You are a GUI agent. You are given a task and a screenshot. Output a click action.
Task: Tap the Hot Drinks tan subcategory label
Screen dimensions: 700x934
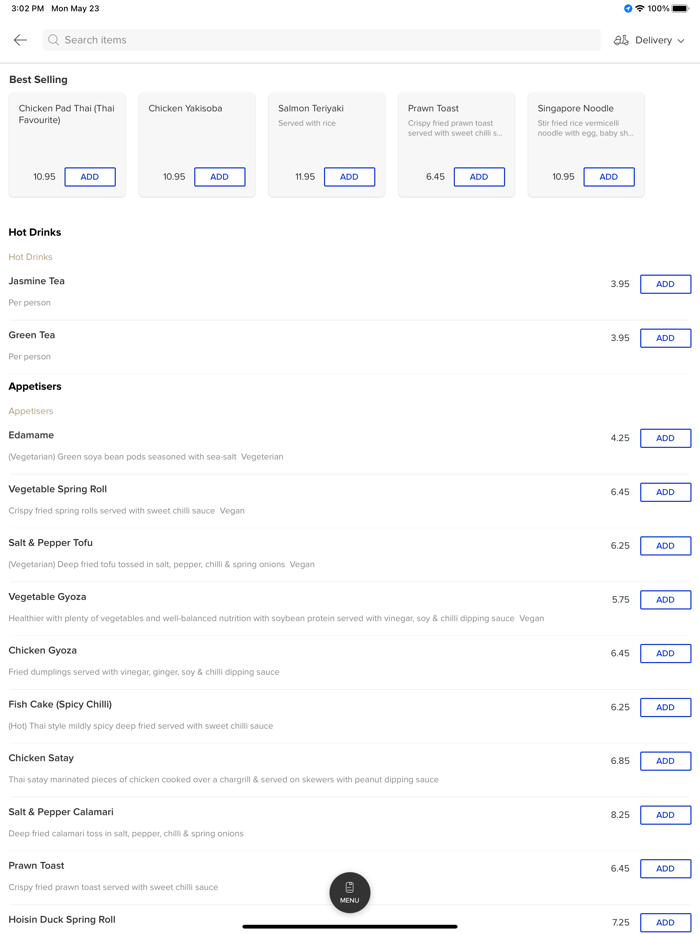point(30,257)
